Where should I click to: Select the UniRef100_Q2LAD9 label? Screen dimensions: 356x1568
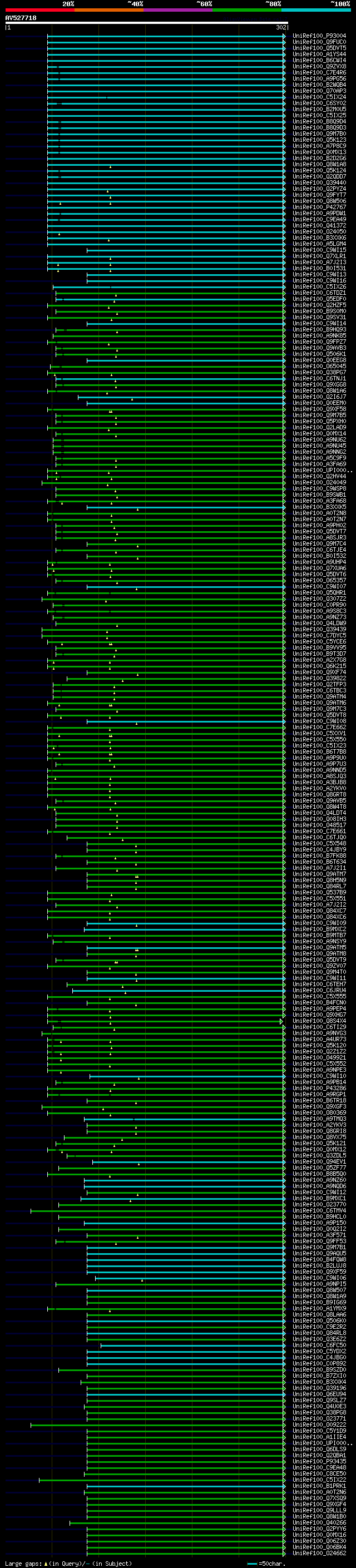(319, 427)
